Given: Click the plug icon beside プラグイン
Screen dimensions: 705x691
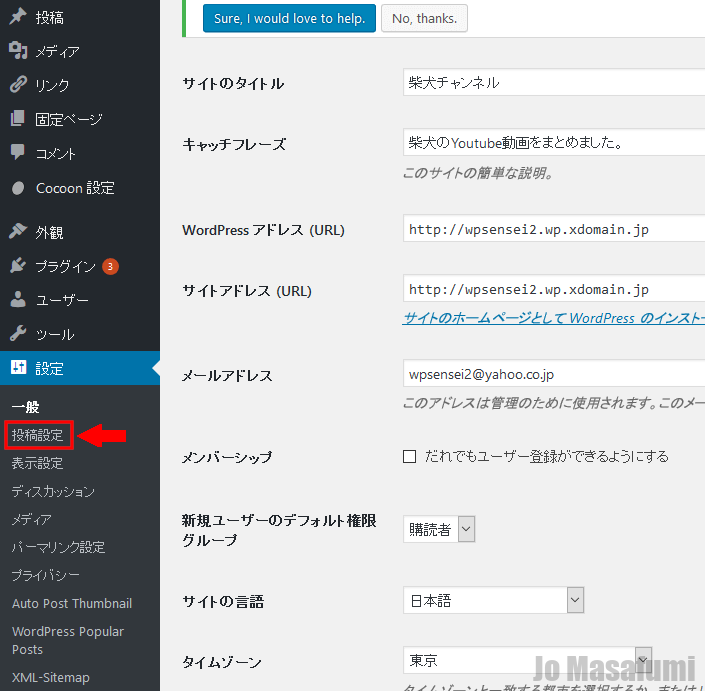Looking at the screenshot, I should (x=18, y=265).
